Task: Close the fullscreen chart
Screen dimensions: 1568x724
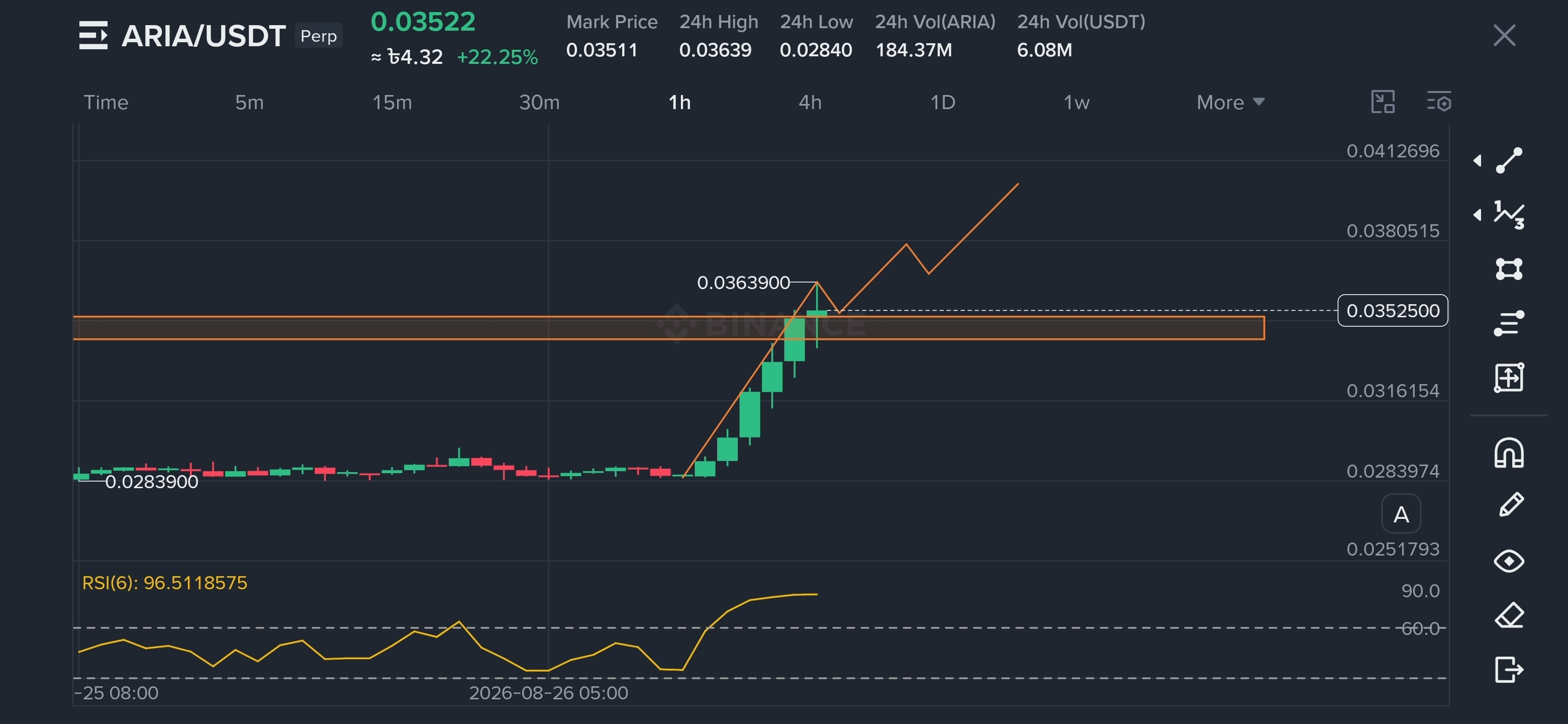Action: 1504,35
